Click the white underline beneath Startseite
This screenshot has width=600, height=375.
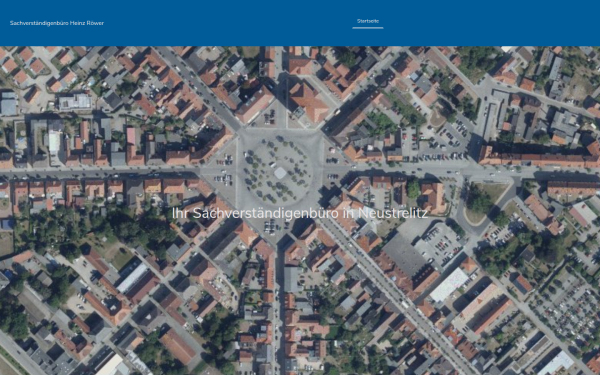368,28
